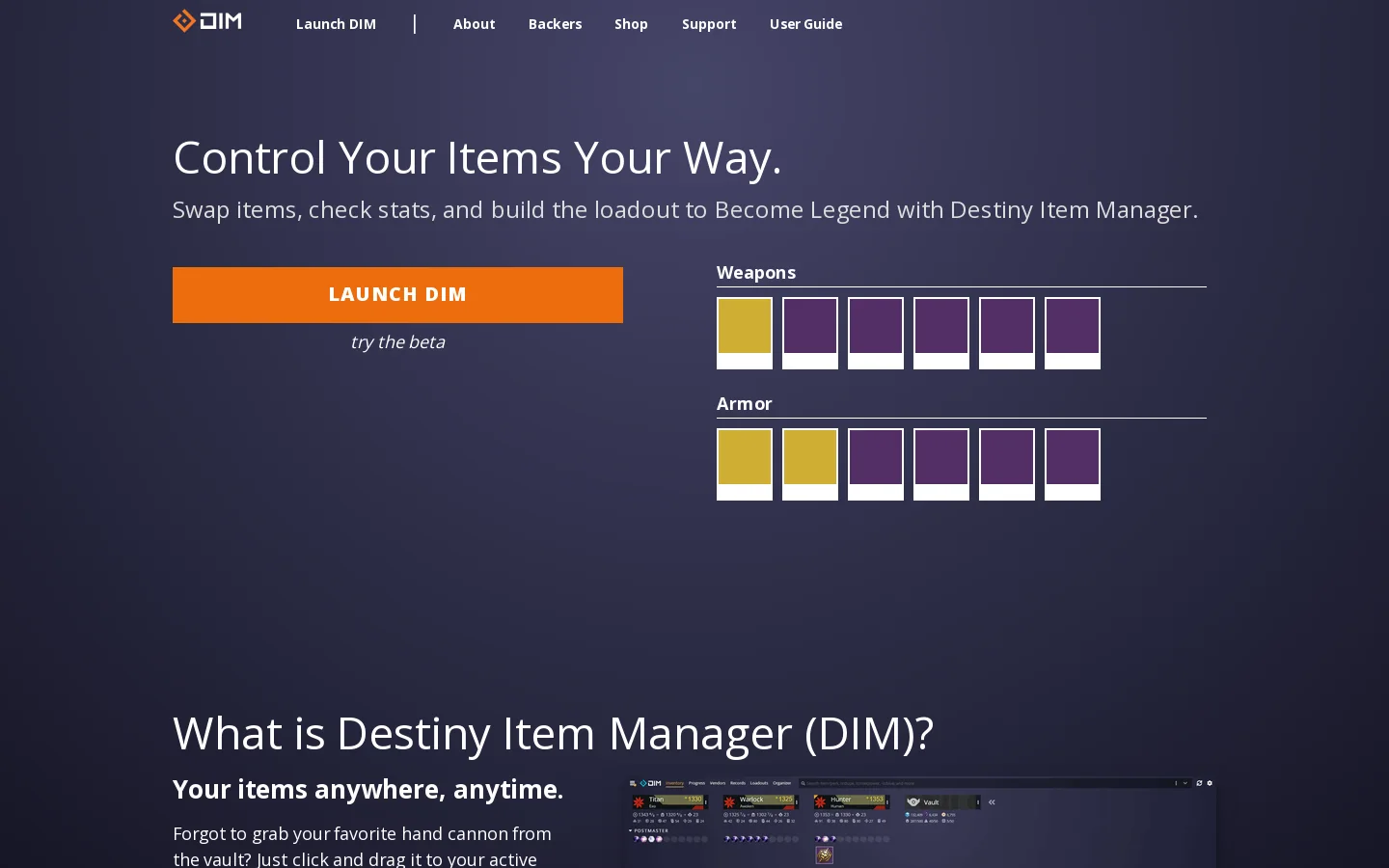Select the first purple tile under Weapons
This screenshot has width=1389, height=868.
tap(810, 333)
